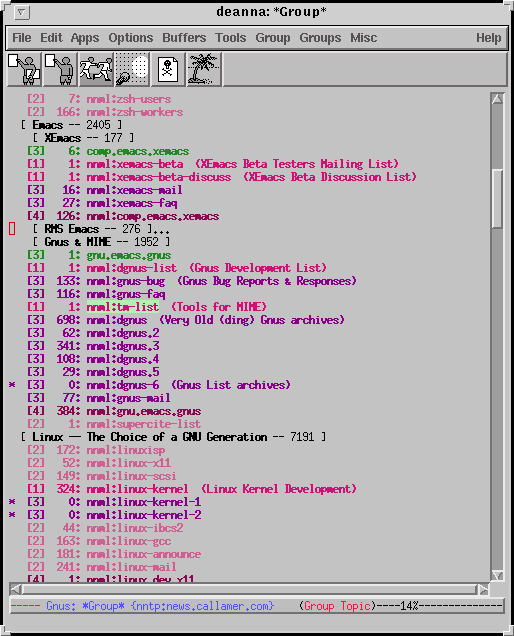The height and width of the screenshot is (636, 514).
Task: Open the Edit menu
Action: pos(51,38)
